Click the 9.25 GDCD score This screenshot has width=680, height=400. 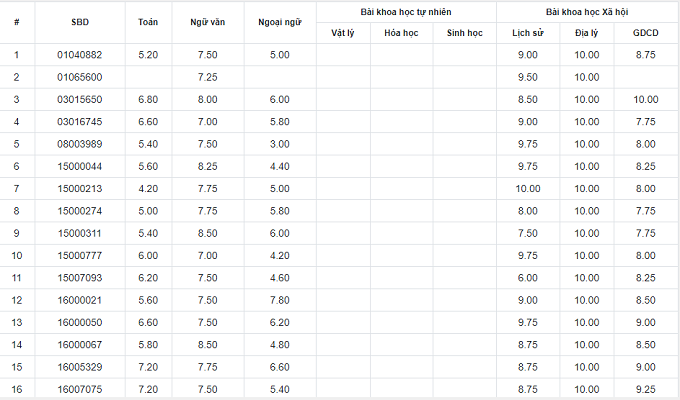click(x=645, y=388)
